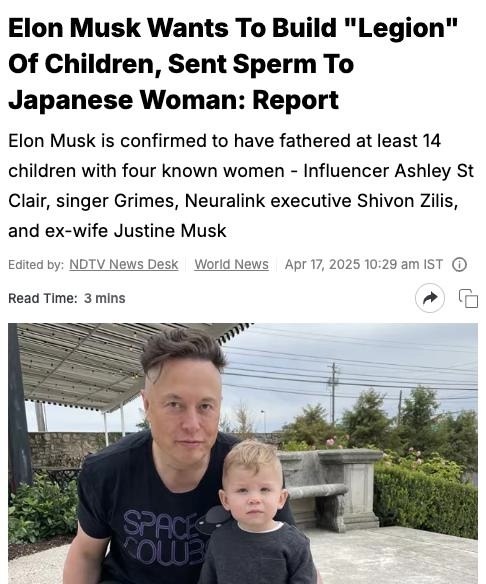Go to the World News section link
The image size is (486, 584).
(231, 264)
